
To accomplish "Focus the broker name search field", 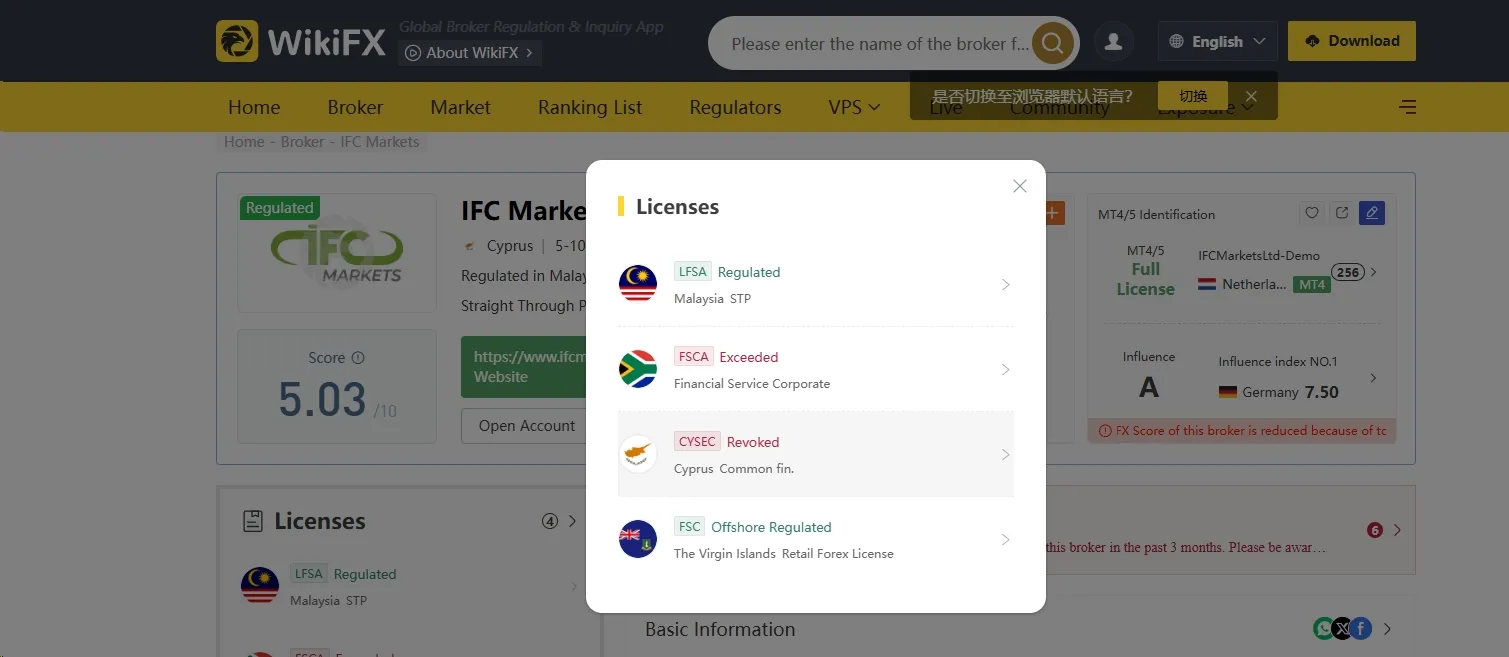I will [879, 44].
